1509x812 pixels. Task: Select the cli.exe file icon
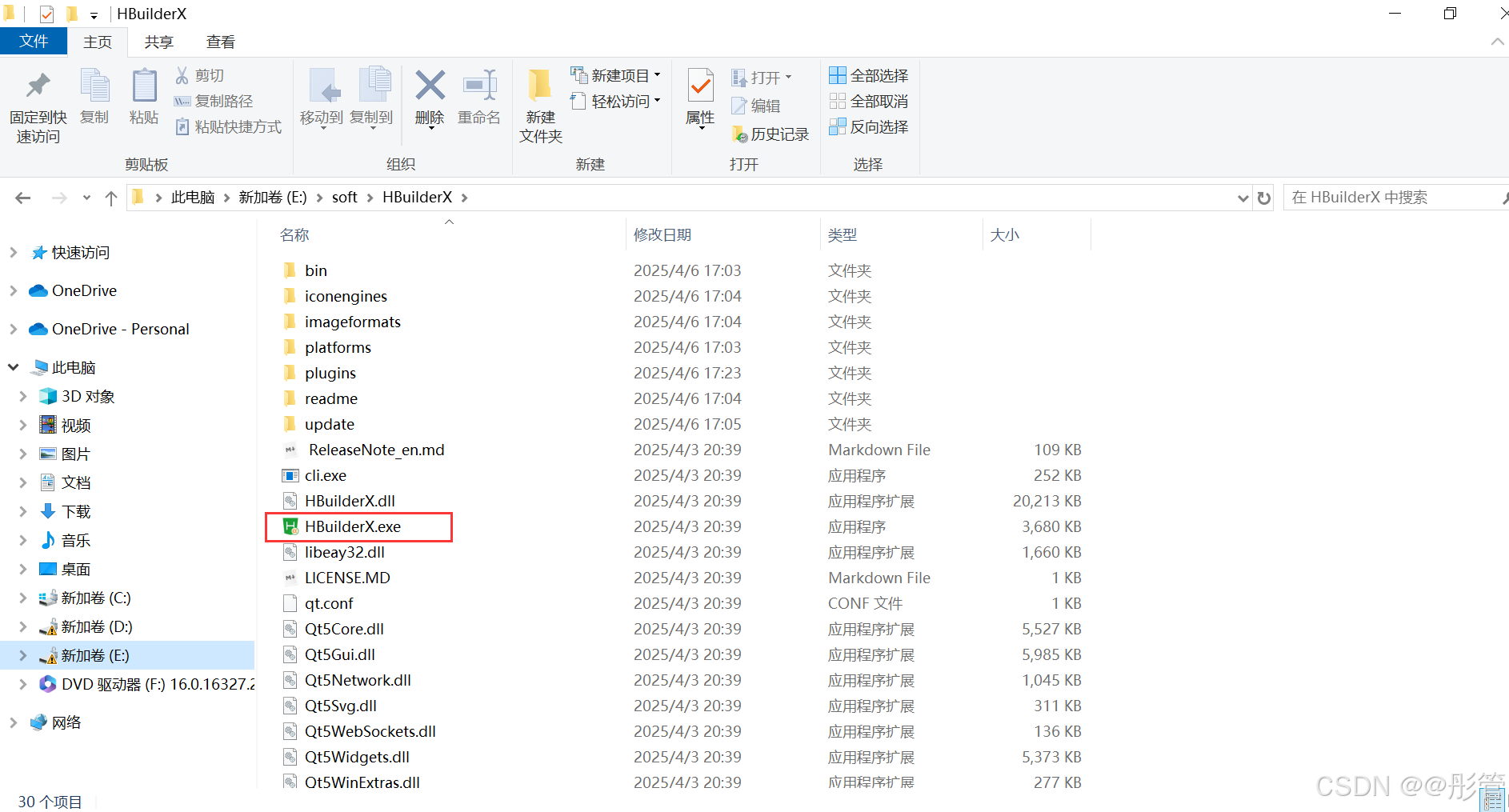pos(290,475)
